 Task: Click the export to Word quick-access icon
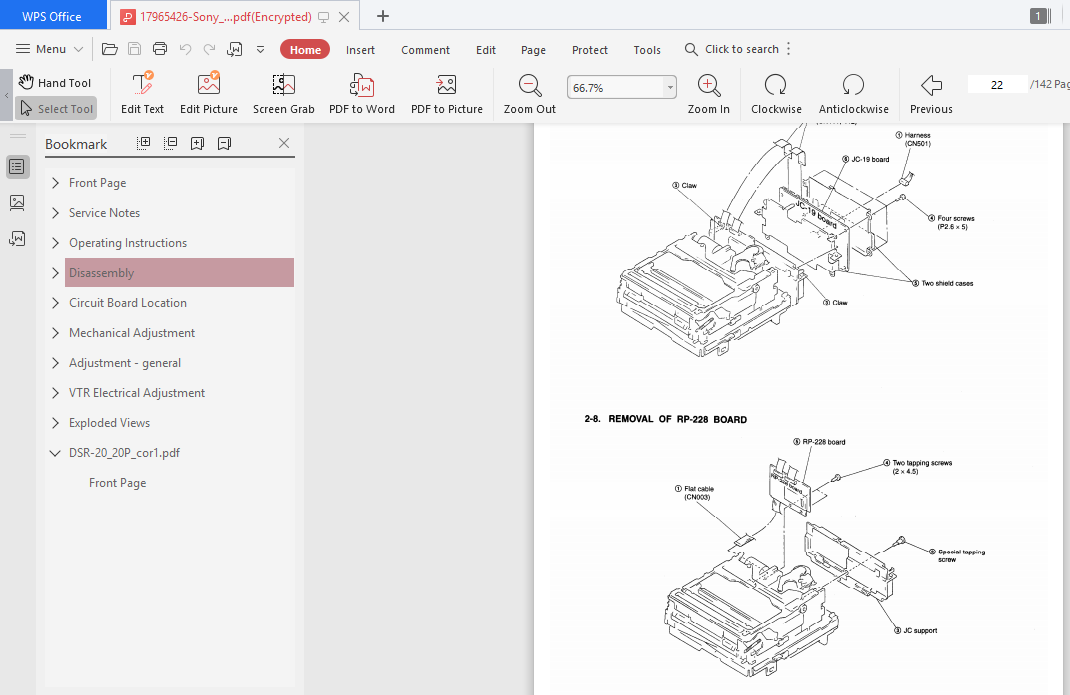(x=235, y=49)
